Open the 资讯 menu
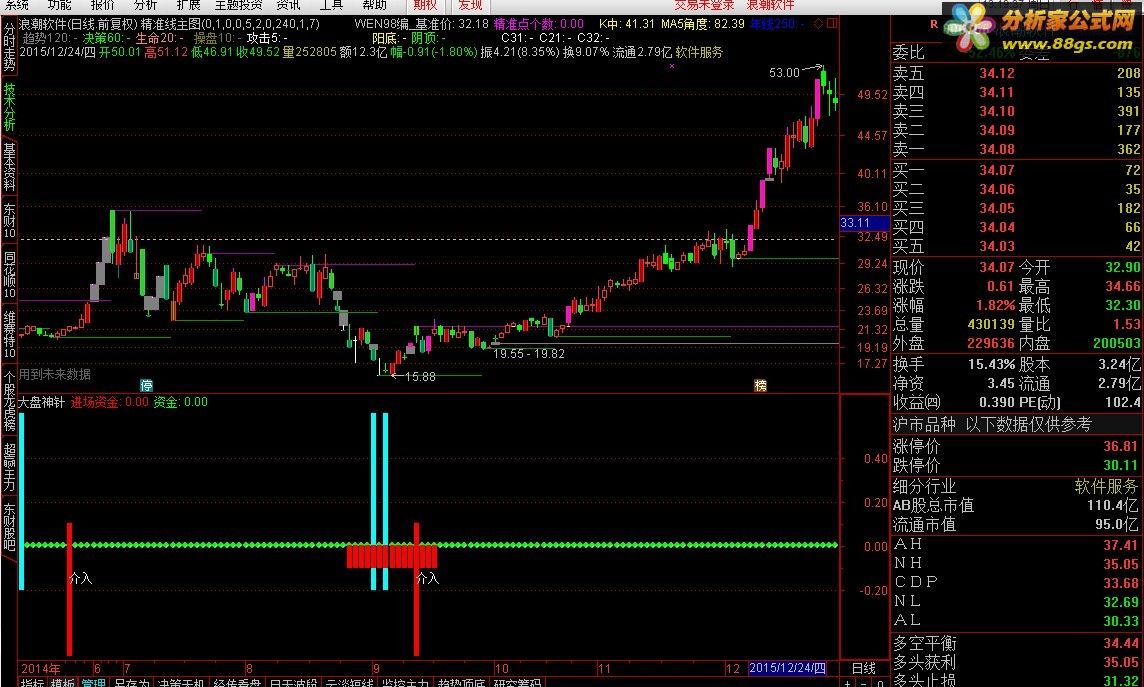Viewport: 1144px width, 687px height. pos(288,5)
